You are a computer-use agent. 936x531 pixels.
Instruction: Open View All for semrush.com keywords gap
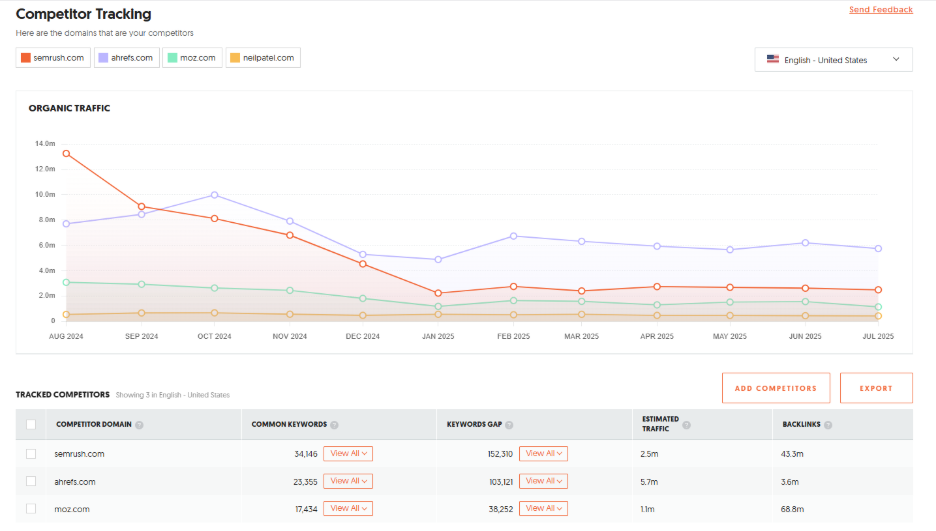[x=543, y=453]
